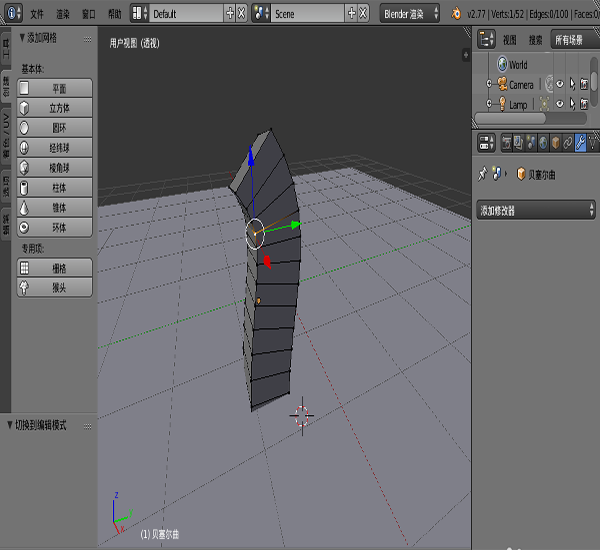Open the Modifiers wrench tab in Properties
600x550 pixels.
tap(580, 142)
